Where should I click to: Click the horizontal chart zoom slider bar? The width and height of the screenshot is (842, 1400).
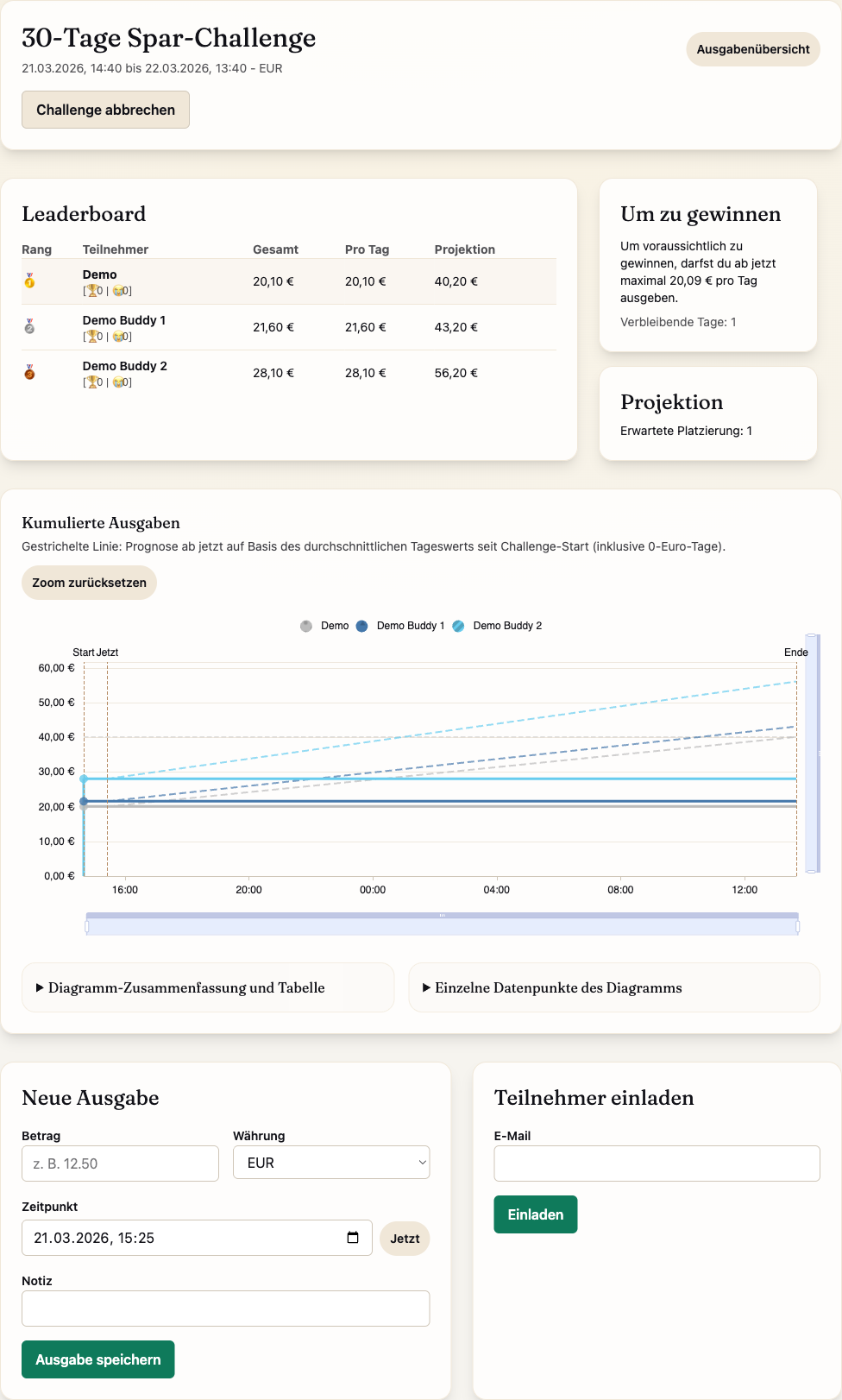pos(442,925)
